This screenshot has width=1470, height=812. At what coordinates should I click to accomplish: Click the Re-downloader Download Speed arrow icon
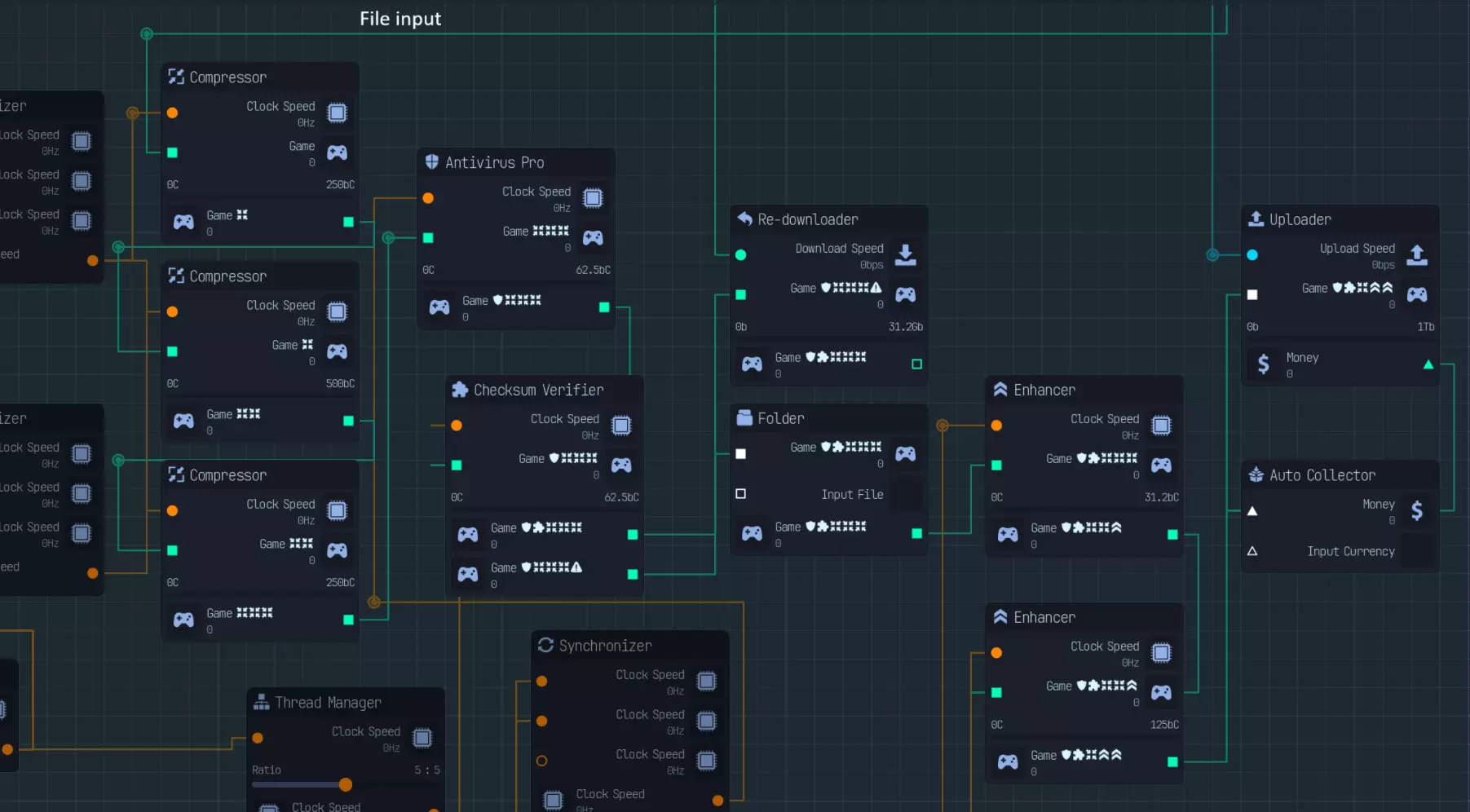coord(905,254)
